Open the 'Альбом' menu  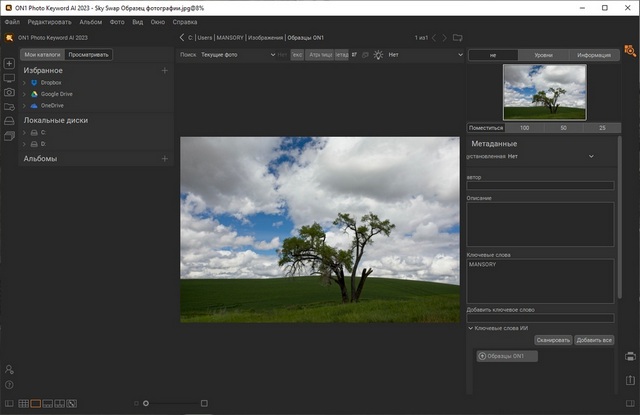pos(90,21)
